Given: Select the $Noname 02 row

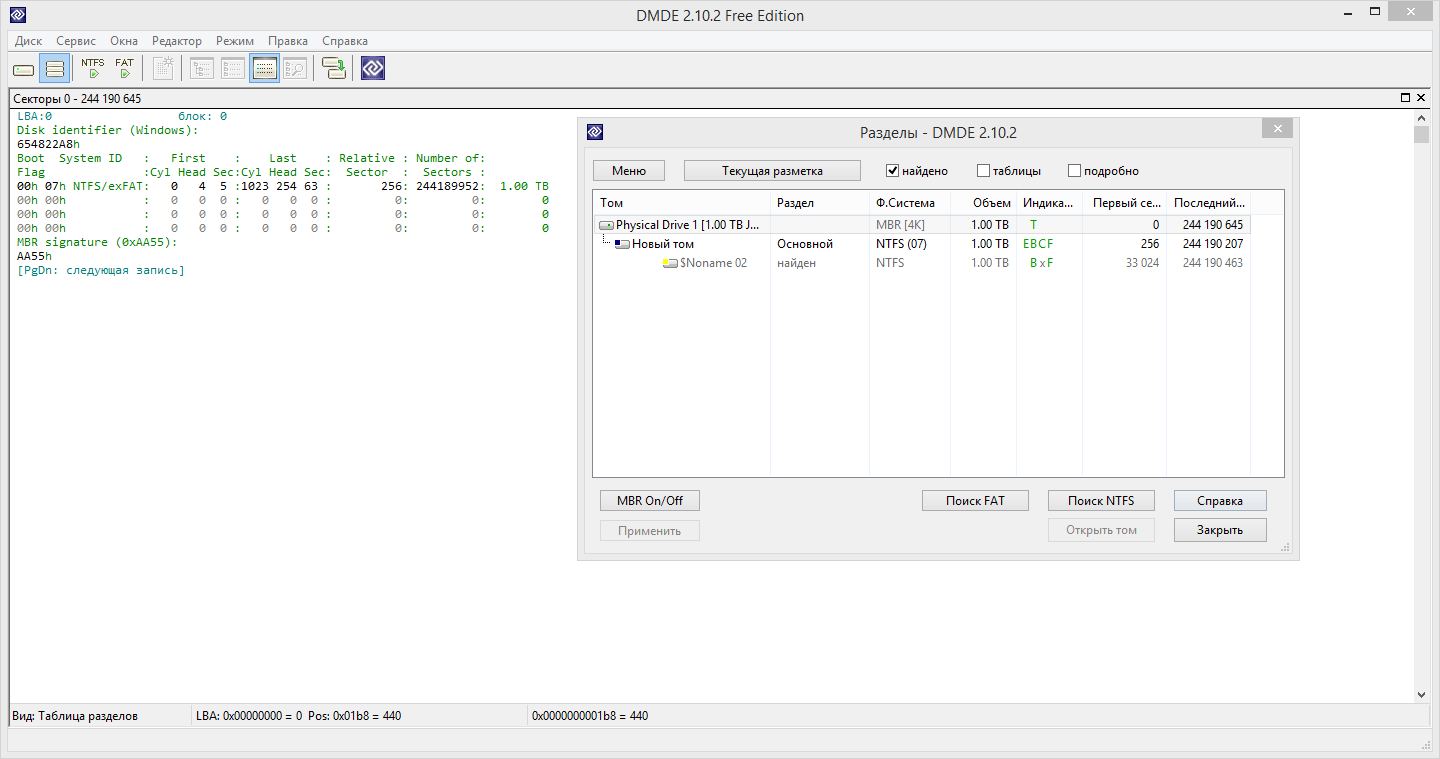Looking at the screenshot, I should (922, 263).
